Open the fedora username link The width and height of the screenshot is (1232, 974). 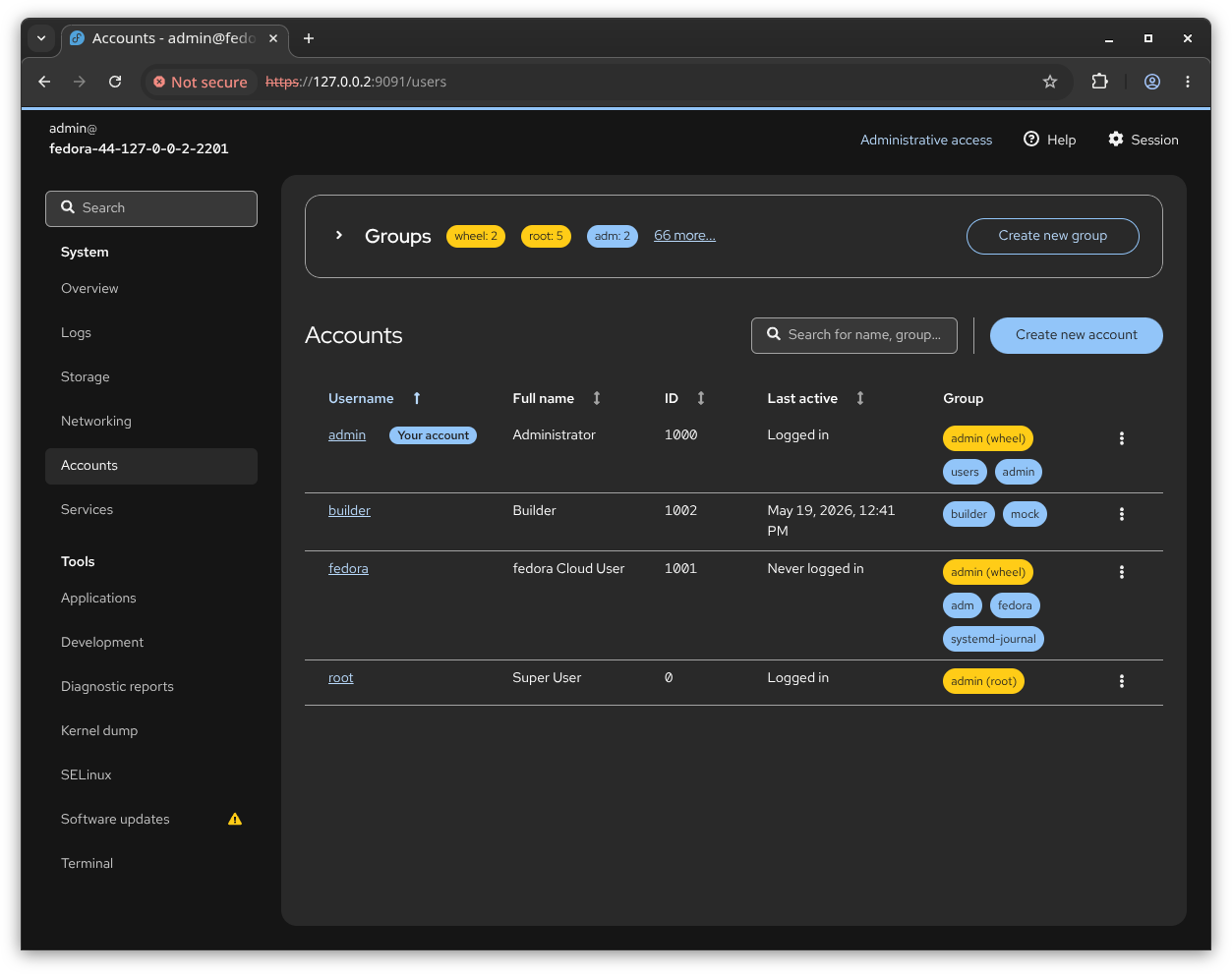(x=348, y=568)
